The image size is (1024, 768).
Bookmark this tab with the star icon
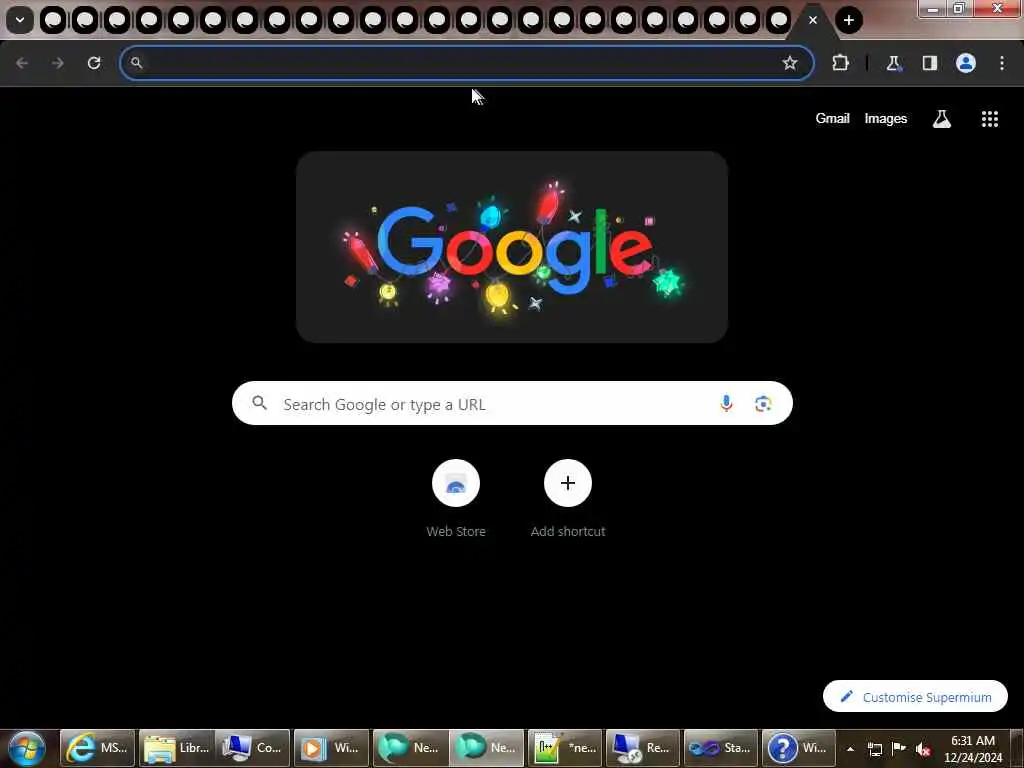coord(790,63)
